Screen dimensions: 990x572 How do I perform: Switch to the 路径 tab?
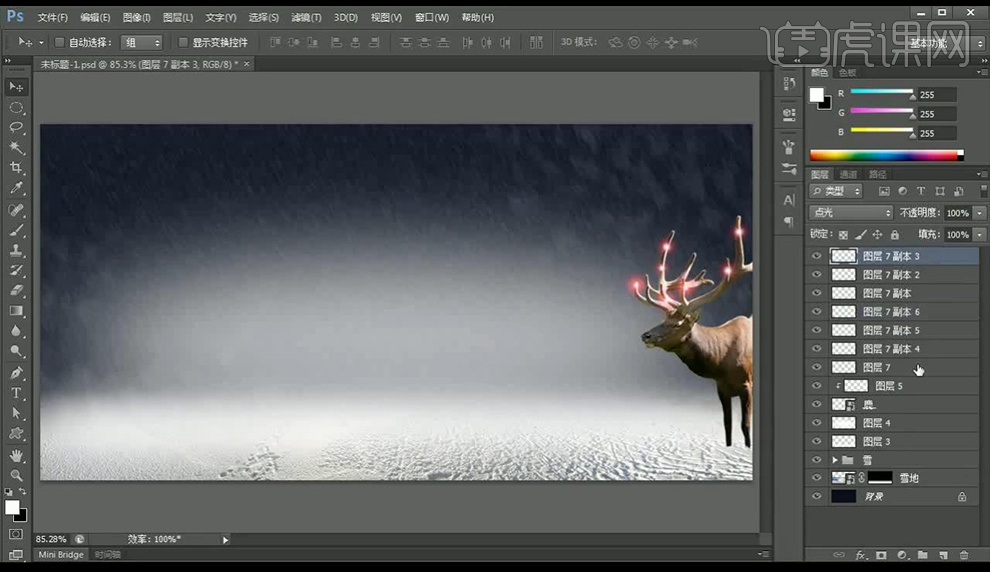pos(878,174)
